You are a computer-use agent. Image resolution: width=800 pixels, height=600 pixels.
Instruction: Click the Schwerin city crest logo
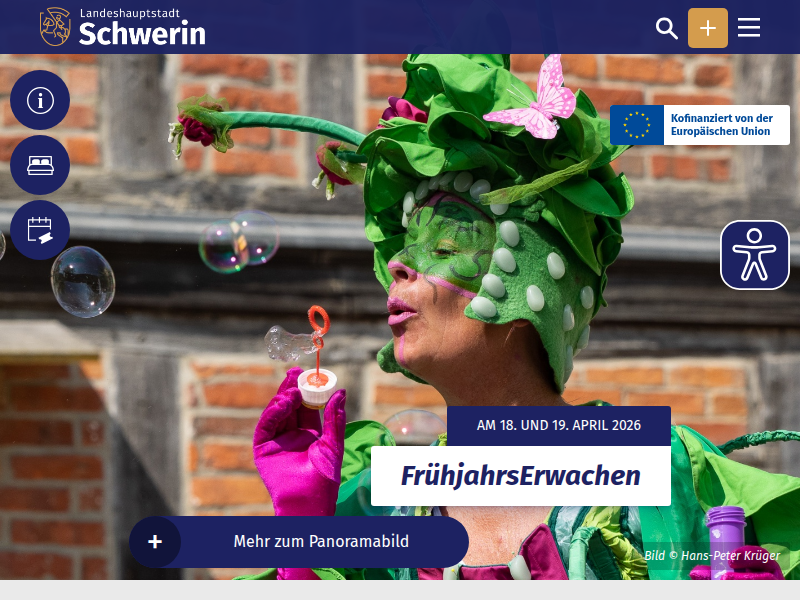[x=55, y=27]
